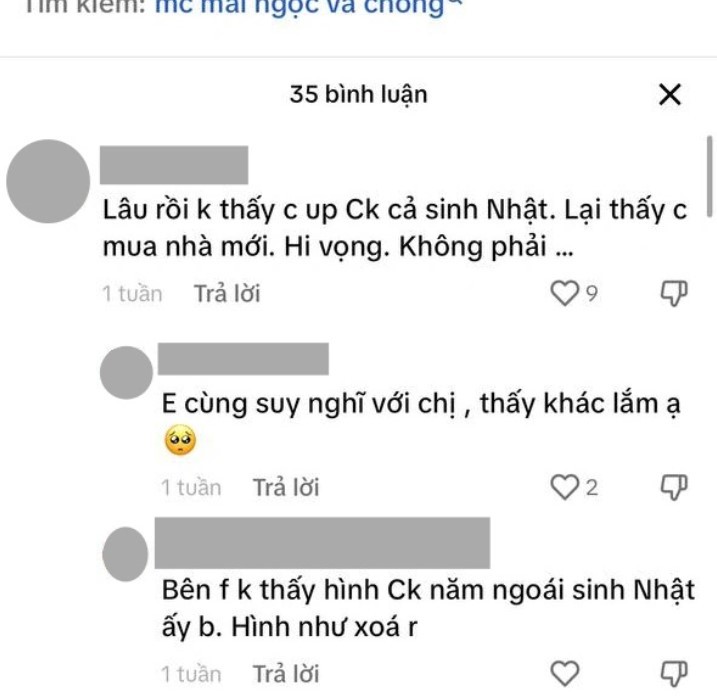Tap Trả lời under the emoji reply
This screenshot has width=717, height=696.
(x=286, y=487)
